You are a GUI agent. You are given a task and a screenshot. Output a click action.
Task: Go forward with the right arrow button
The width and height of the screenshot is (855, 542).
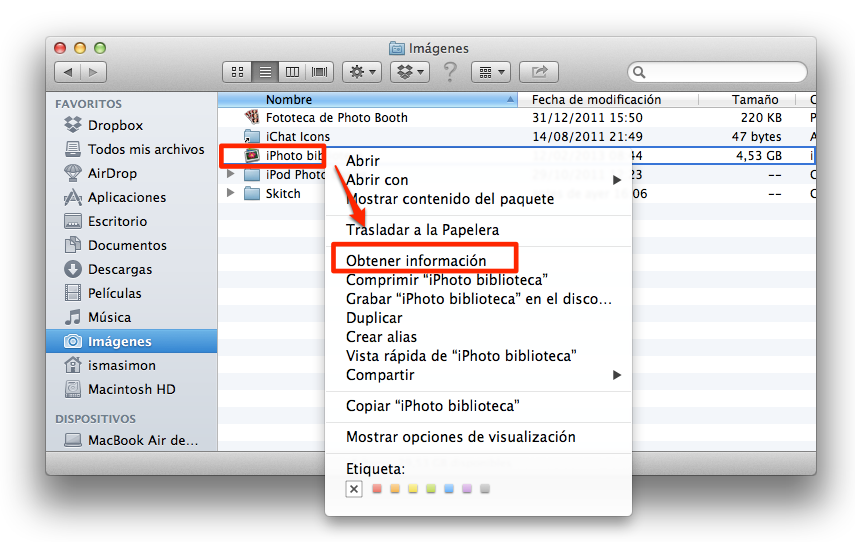pos(93,72)
